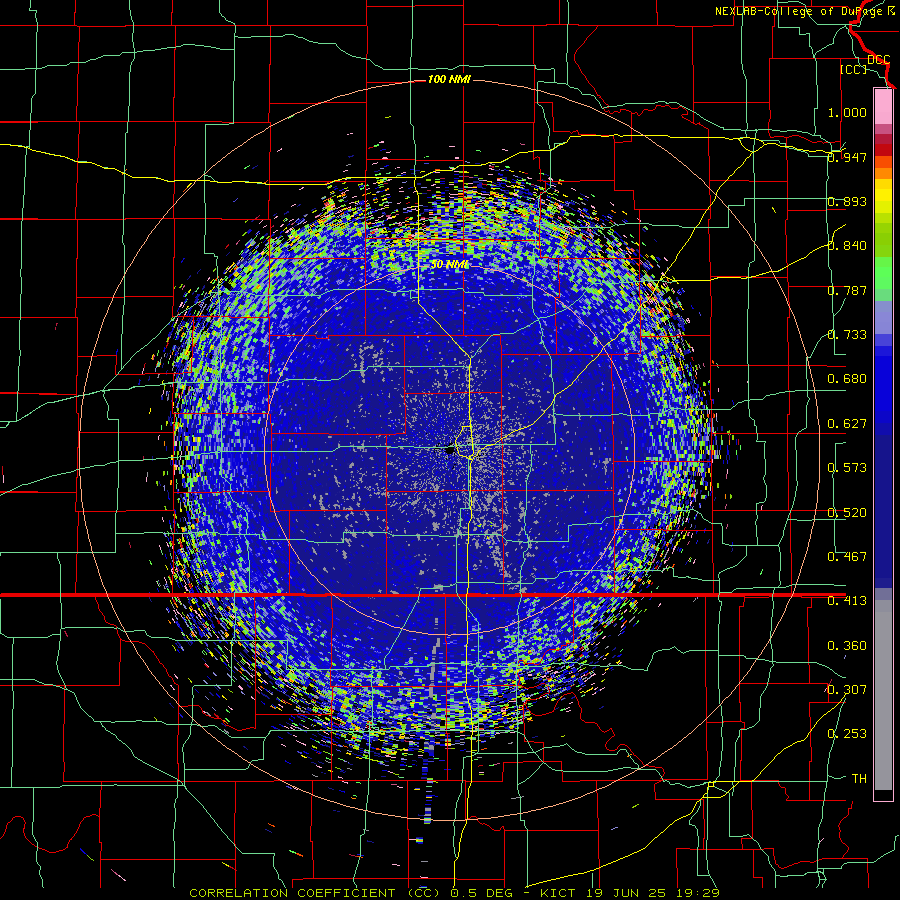Viewport: 900px width, 900px height.
Task: Click the 19 JUN 25 date text
Action: (626, 893)
